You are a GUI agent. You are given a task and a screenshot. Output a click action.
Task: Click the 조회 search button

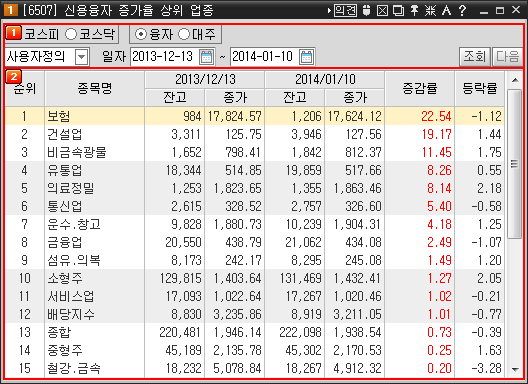tap(475, 56)
